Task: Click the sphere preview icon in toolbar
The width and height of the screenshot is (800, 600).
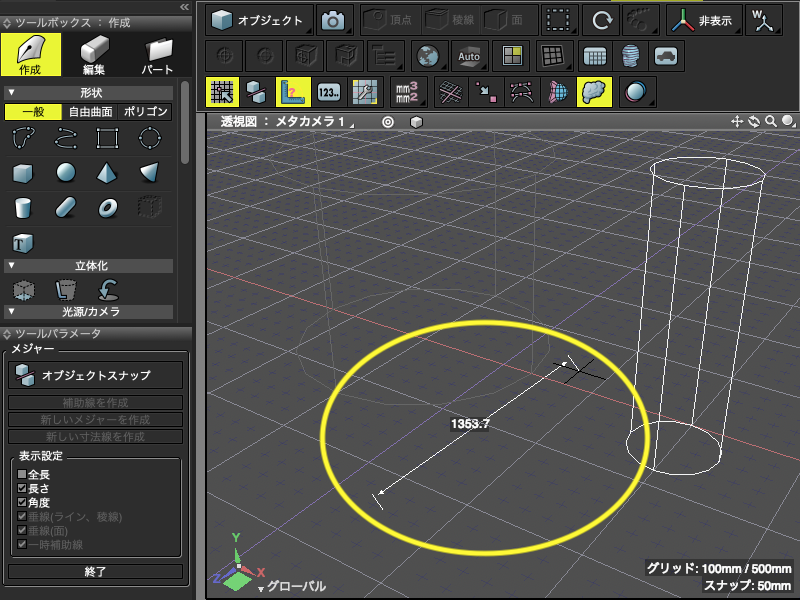Action: 636,92
